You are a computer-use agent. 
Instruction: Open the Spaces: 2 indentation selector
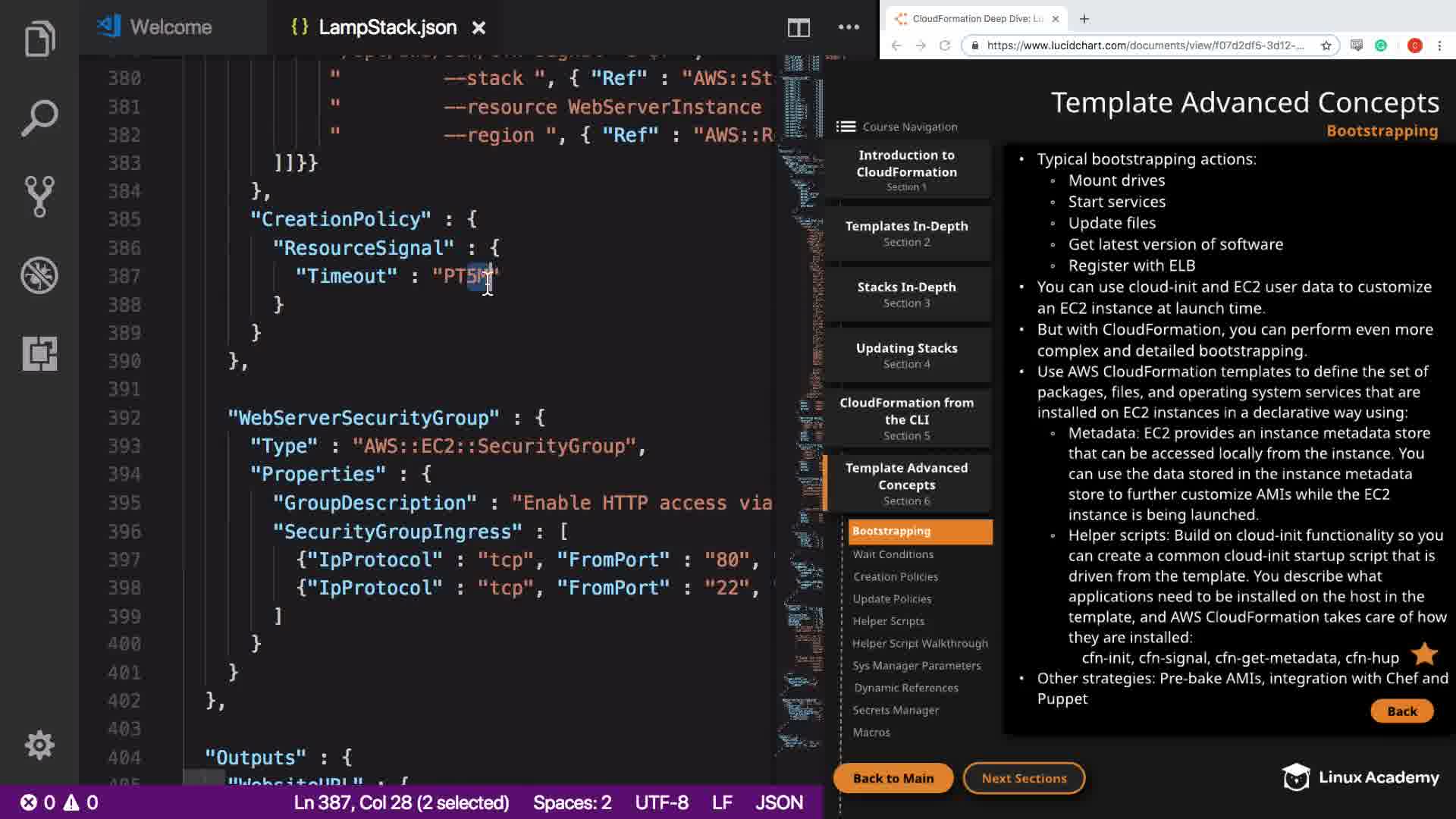[572, 802]
